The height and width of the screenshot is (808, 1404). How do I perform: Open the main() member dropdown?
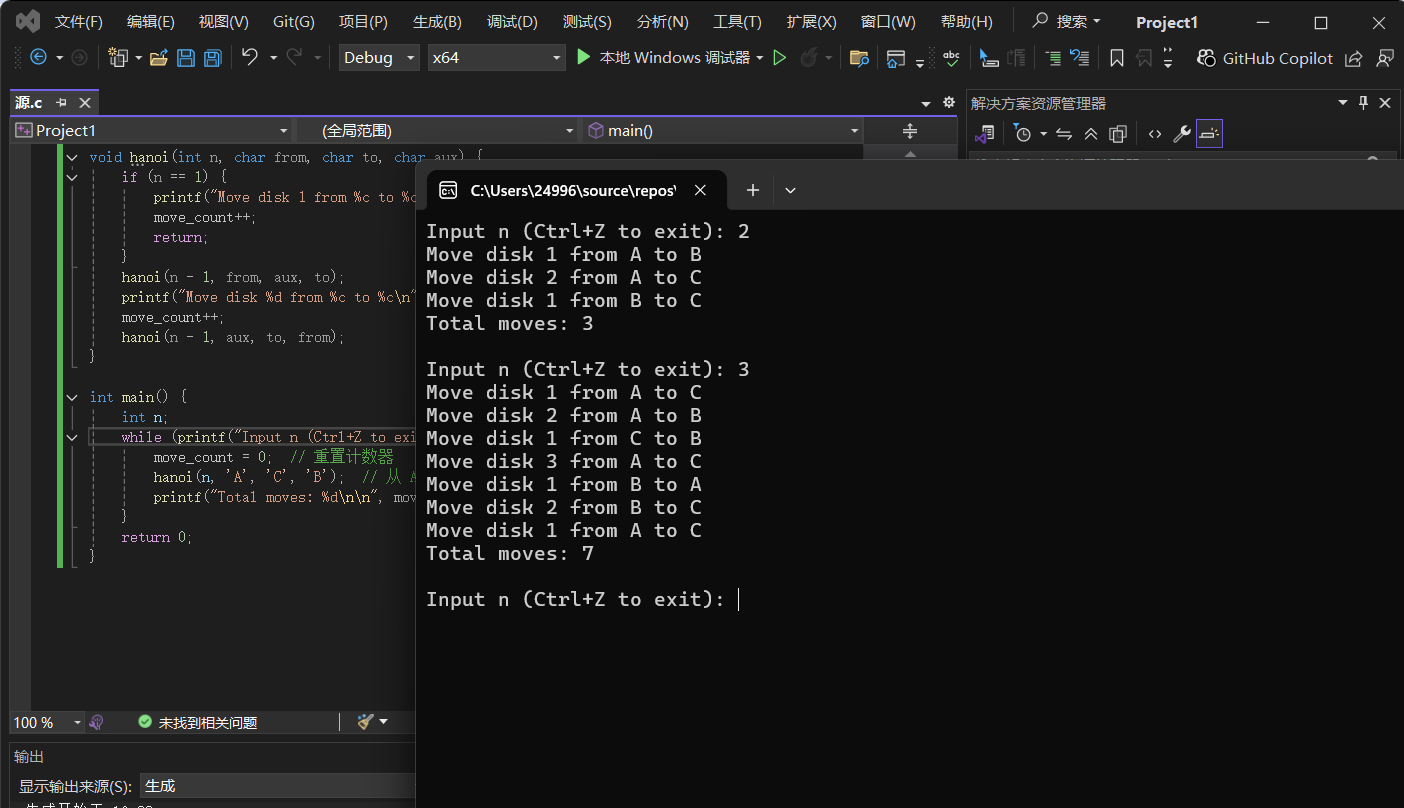point(723,130)
